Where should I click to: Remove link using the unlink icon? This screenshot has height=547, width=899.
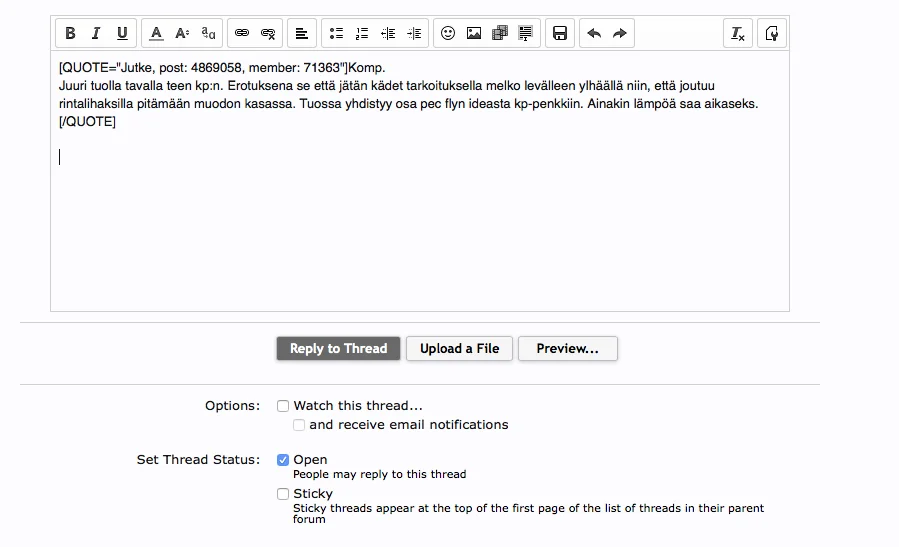(268, 33)
